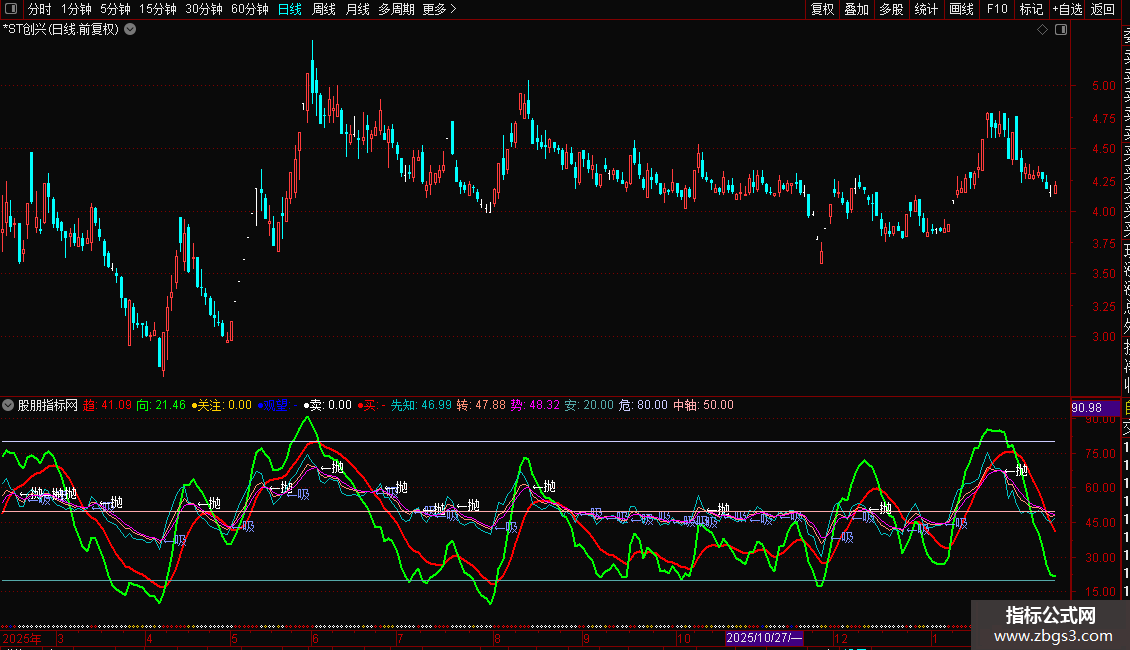This screenshot has height=650, width=1130.
Task: Toggle the left sidebar panel icon
Action: [x=12, y=9]
